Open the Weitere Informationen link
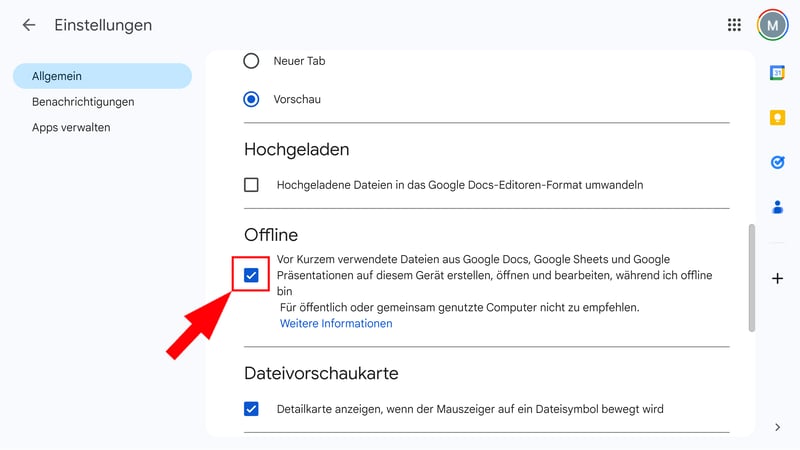Viewport: 800px width, 450px height. click(336, 324)
